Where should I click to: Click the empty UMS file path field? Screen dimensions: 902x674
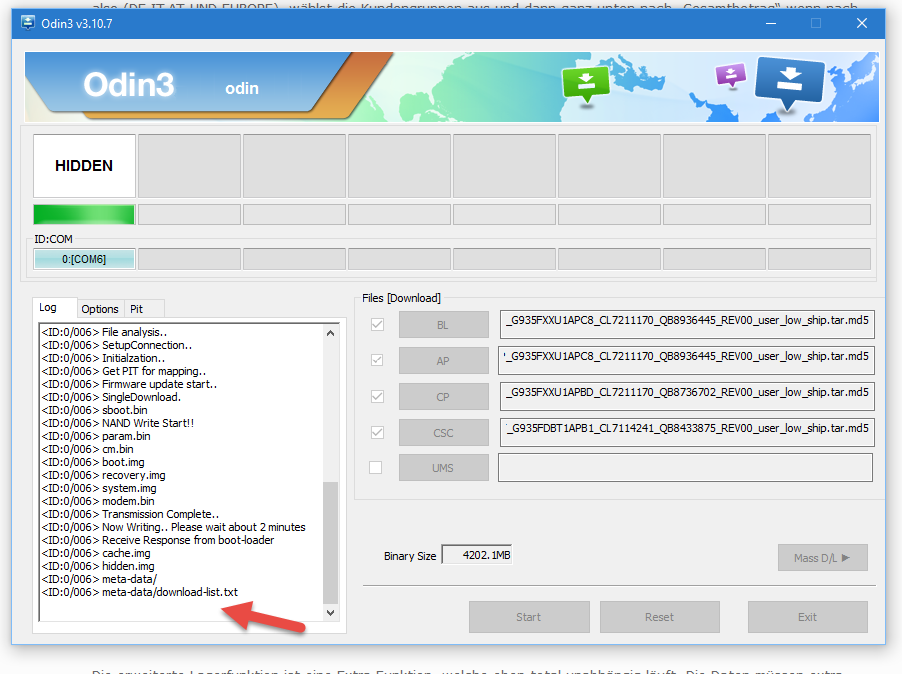point(685,468)
